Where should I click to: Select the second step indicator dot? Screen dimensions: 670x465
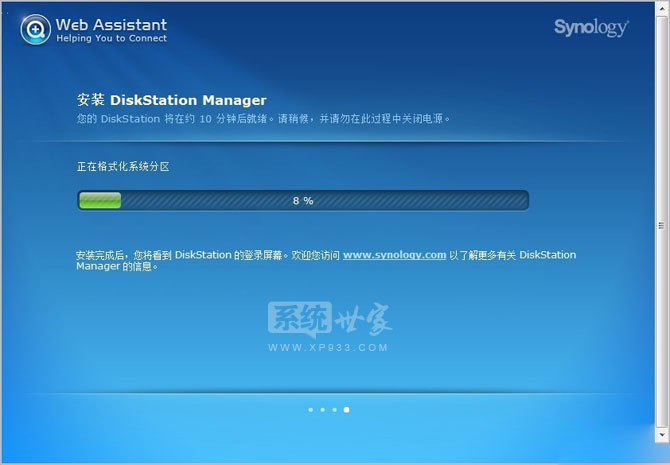[323, 410]
